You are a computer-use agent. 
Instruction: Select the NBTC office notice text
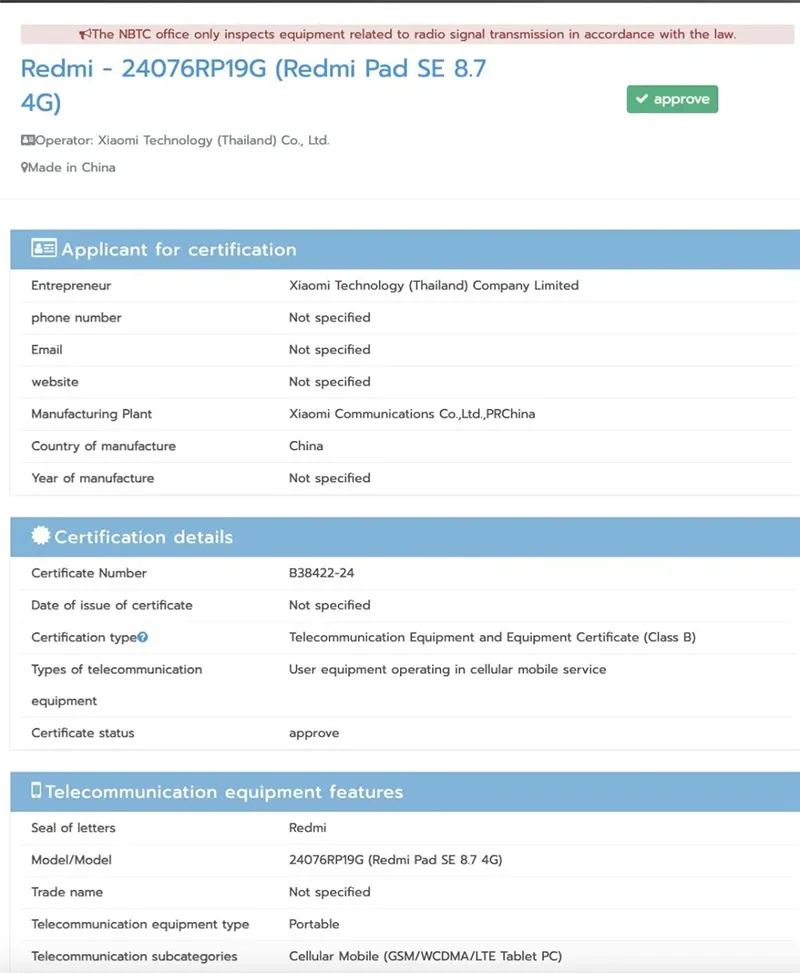point(414,34)
